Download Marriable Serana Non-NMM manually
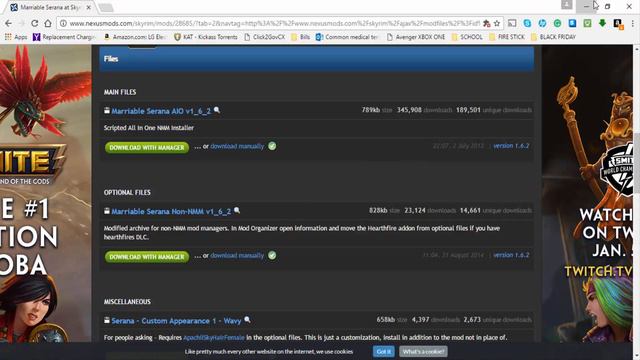 click(237, 256)
